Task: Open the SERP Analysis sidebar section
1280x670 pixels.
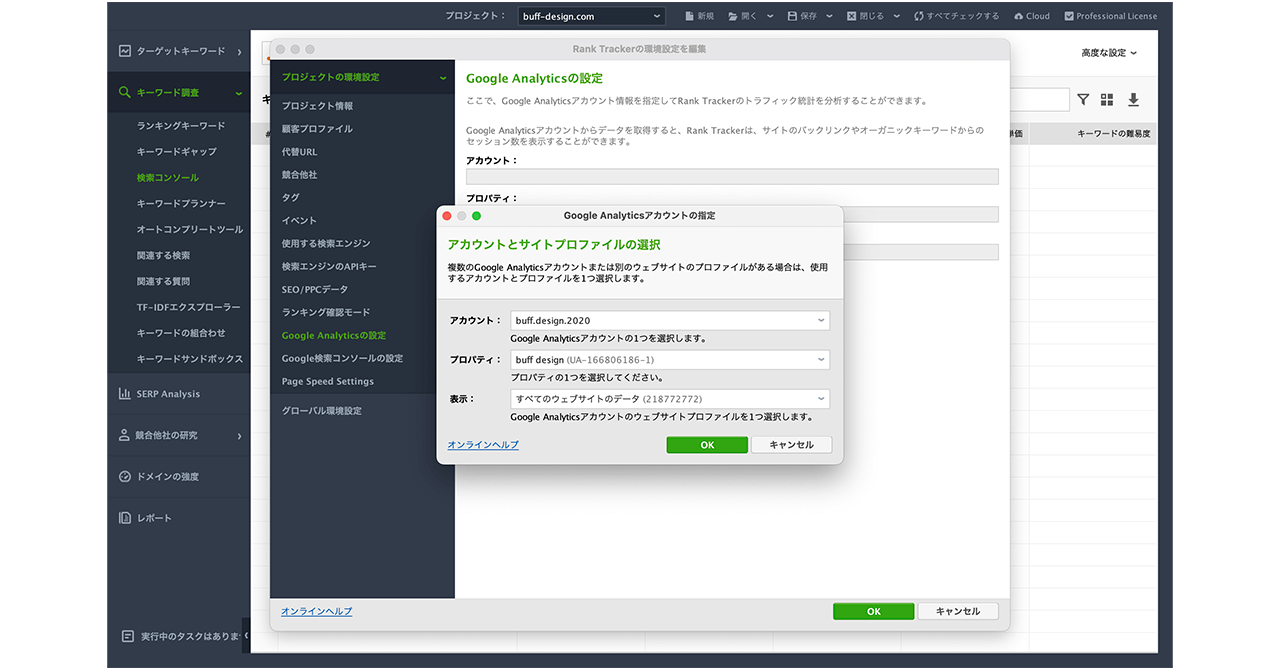Action: tap(168, 394)
